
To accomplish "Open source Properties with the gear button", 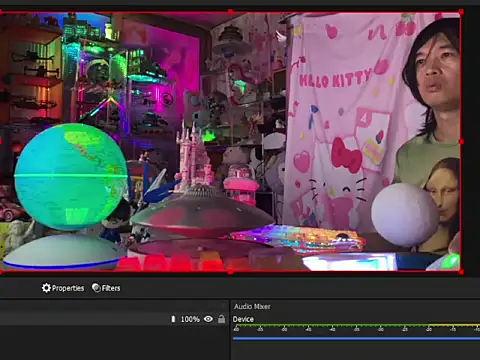I will coord(63,288).
